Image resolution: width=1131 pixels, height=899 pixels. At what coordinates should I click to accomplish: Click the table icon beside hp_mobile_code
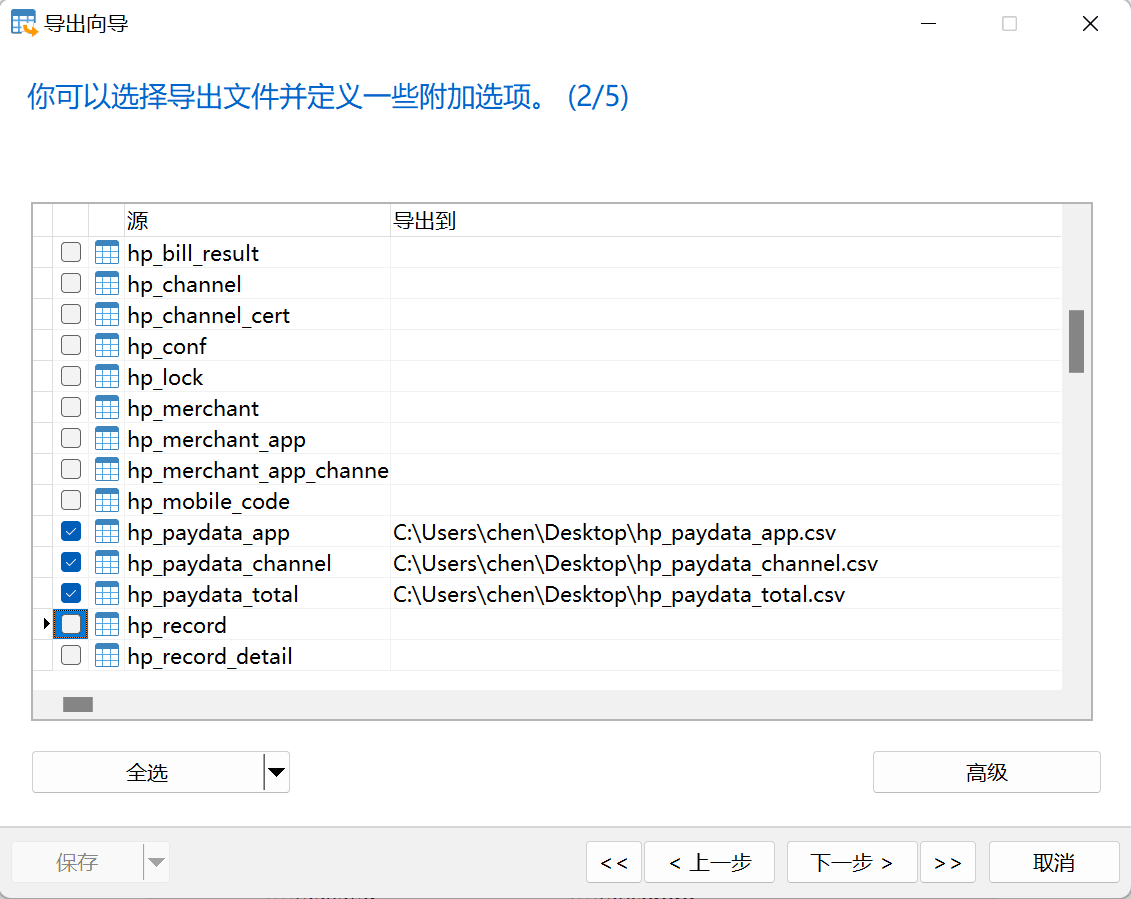[106, 500]
